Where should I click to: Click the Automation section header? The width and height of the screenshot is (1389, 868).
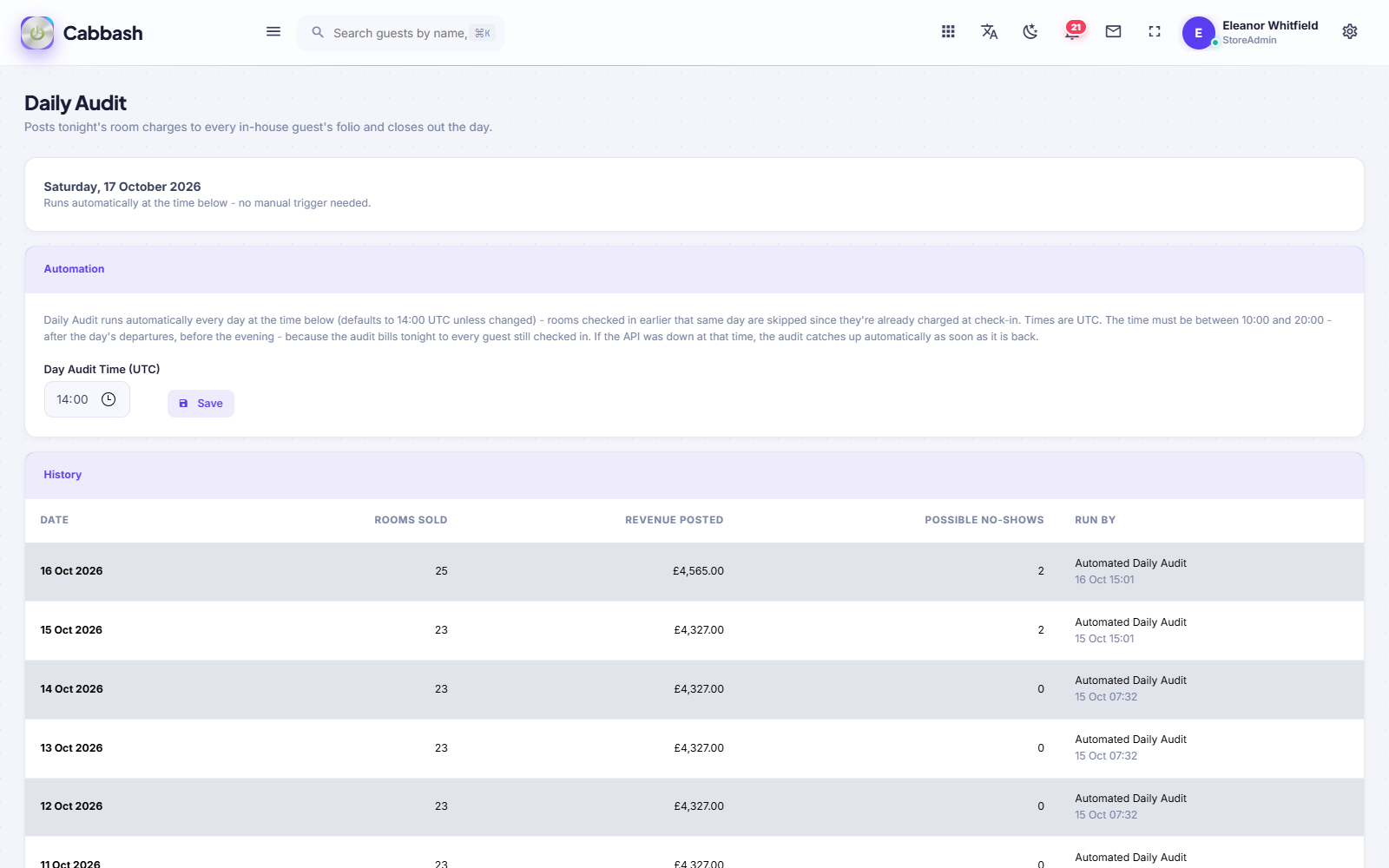point(694,270)
